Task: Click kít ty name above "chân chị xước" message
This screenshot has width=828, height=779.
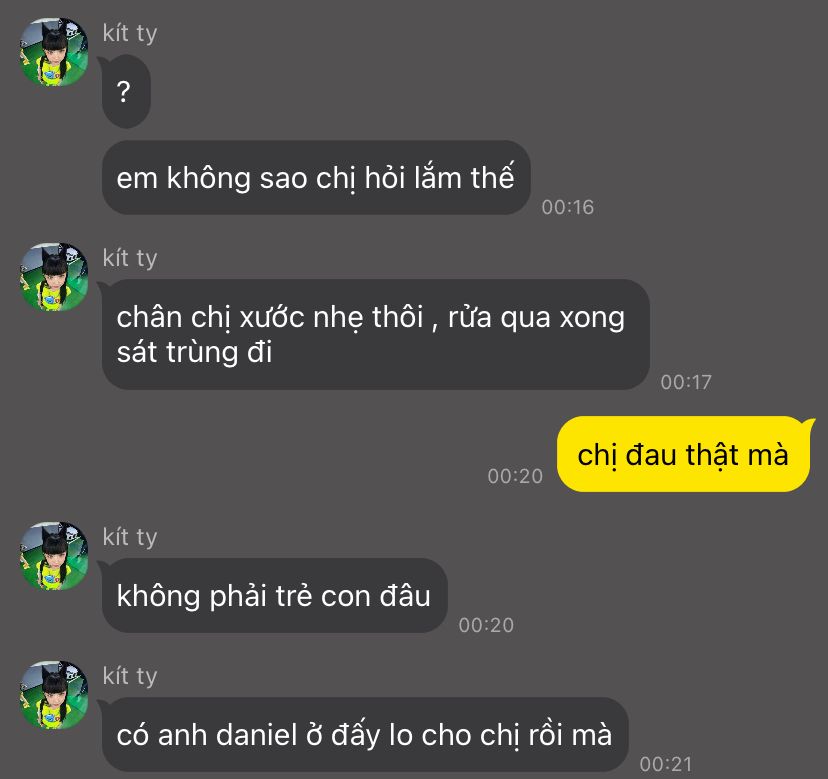Action: click(130, 259)
